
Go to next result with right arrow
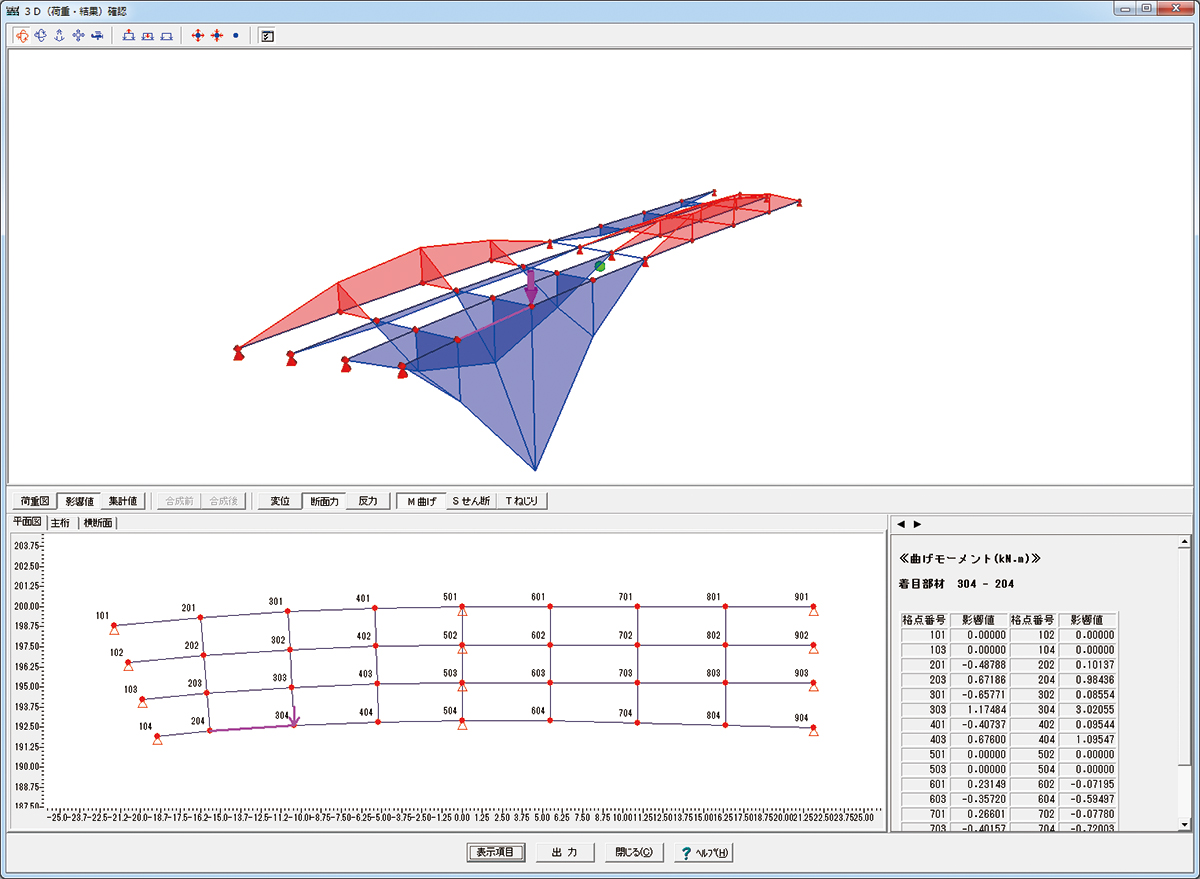click(917, 524)
